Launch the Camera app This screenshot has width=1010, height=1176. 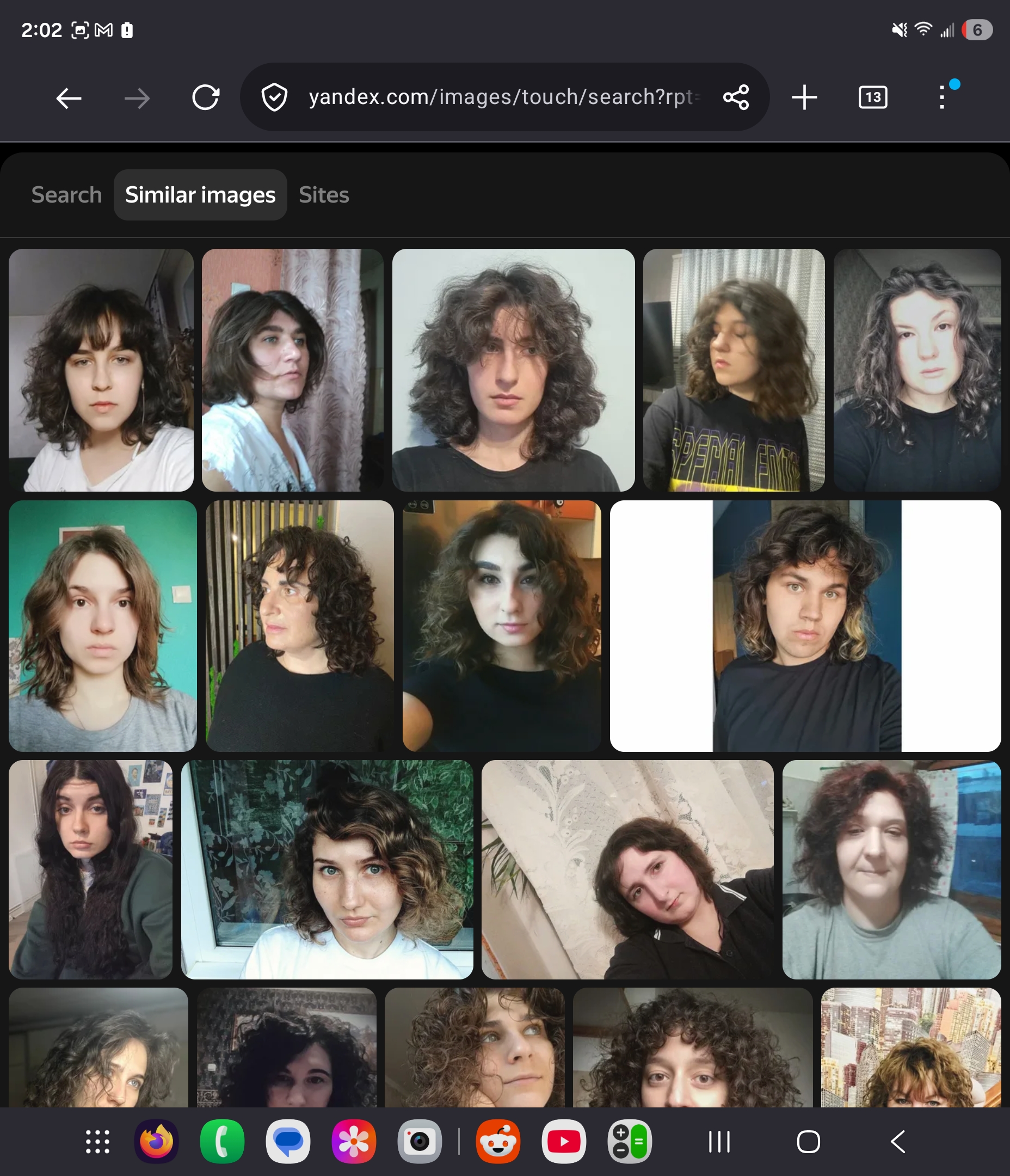[420, 1141]
